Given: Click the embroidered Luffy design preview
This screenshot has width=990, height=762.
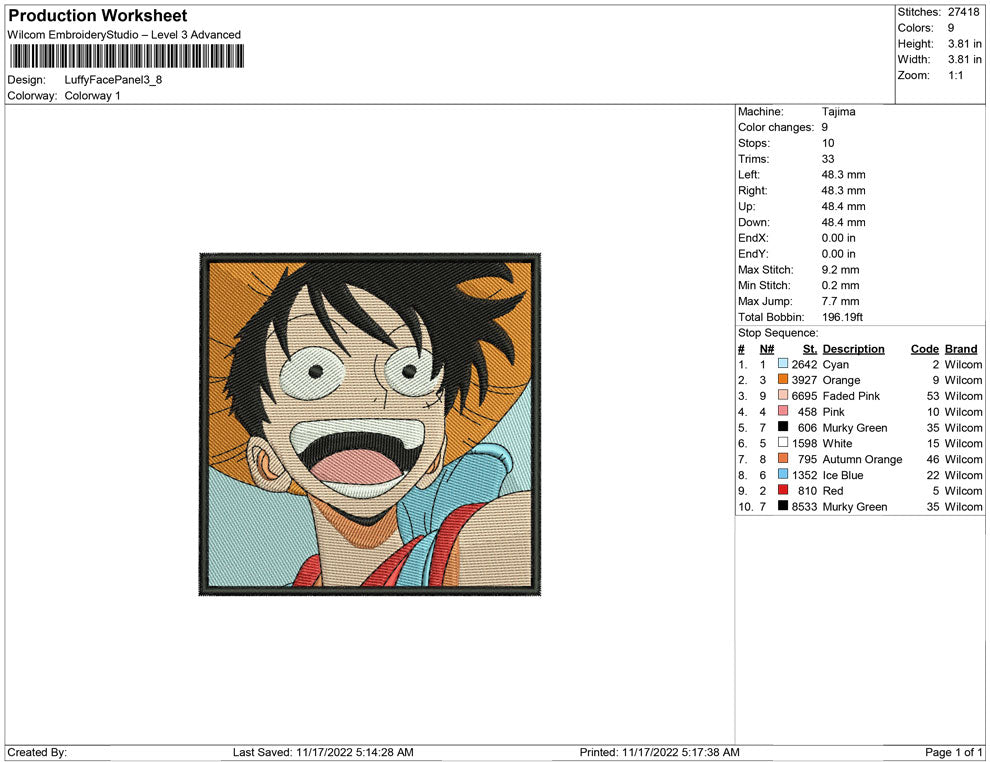Looking at the screenshot, I should click(x=370, y=424).
